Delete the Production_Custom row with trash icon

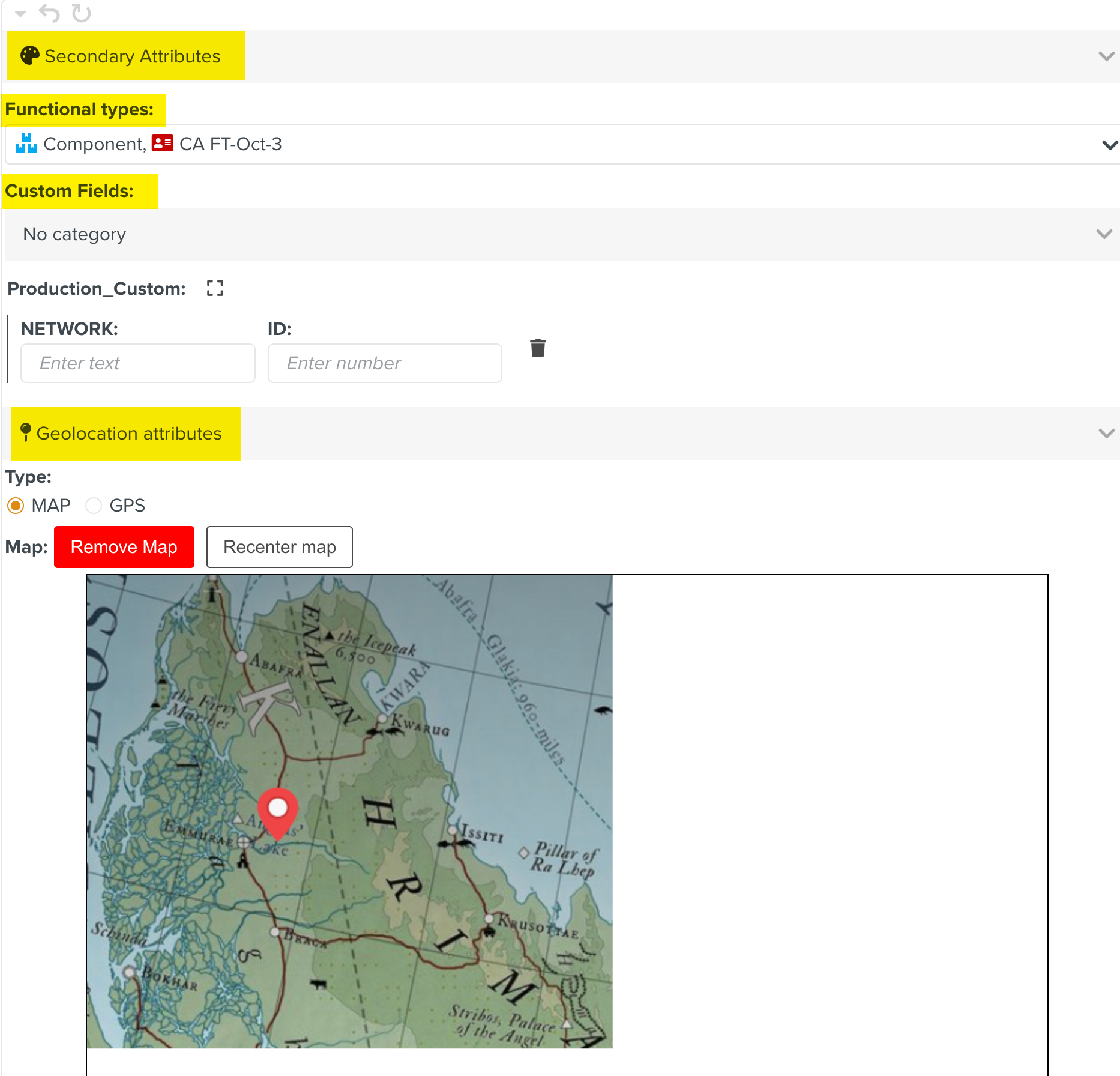(x=538, y=348)
